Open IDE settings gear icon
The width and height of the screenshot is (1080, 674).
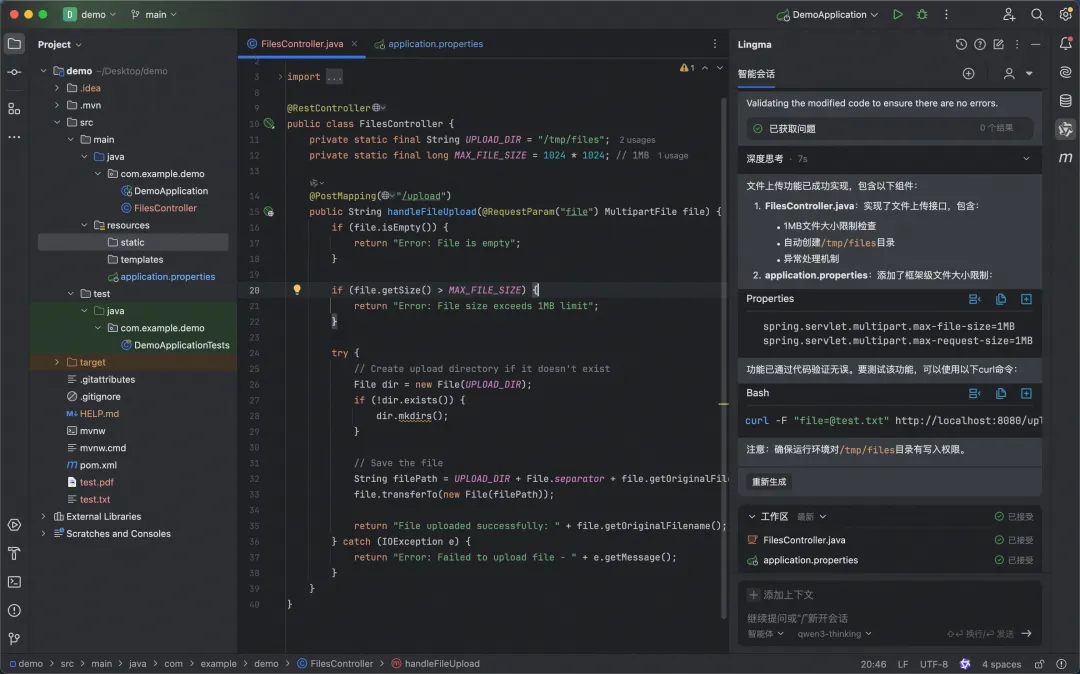[x=1066, y=14]
